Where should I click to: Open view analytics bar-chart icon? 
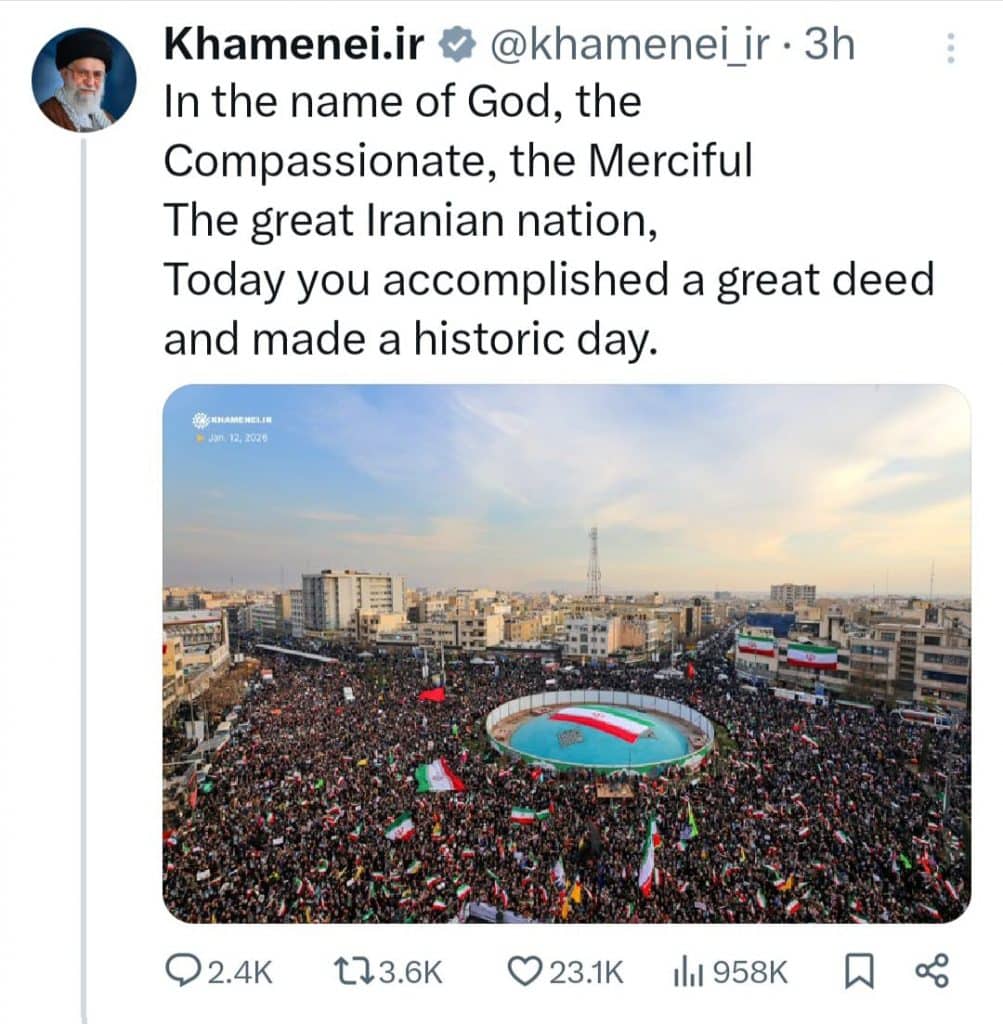point(687,971)
